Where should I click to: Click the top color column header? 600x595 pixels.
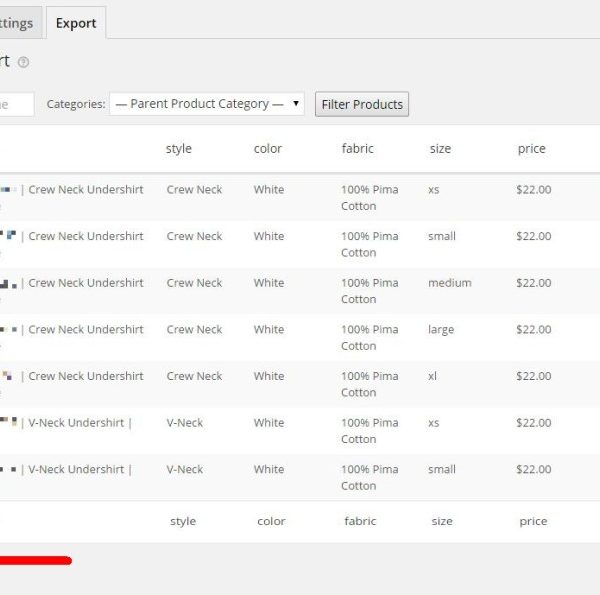267,149
